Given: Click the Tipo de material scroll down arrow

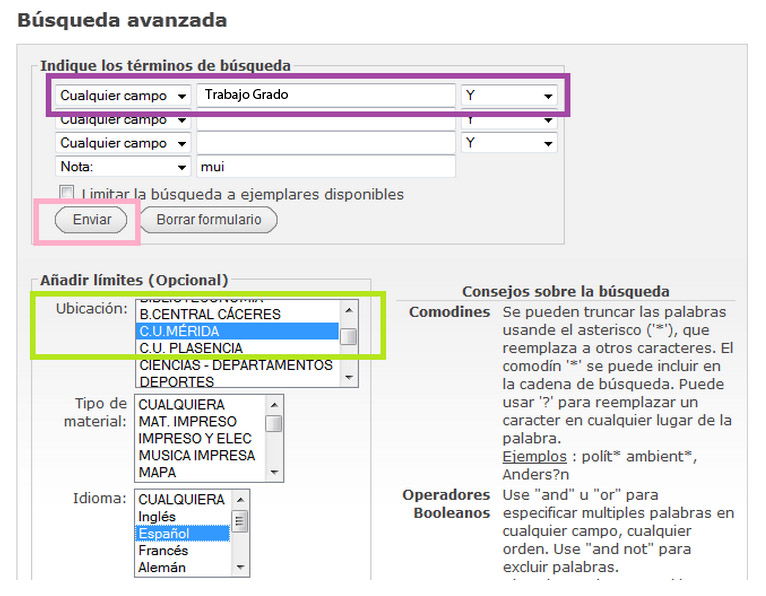Looking at the screenshot, I should click(273, 472).
